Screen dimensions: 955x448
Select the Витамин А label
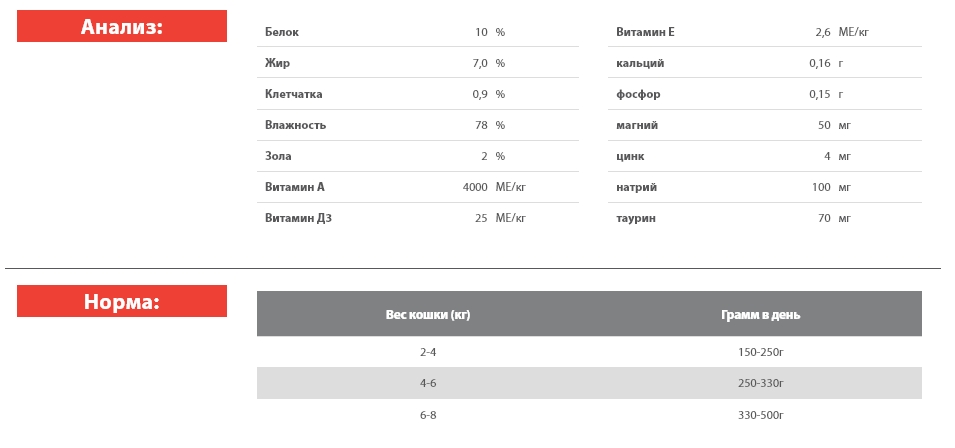pyautogui.click(x=294, y=187)
